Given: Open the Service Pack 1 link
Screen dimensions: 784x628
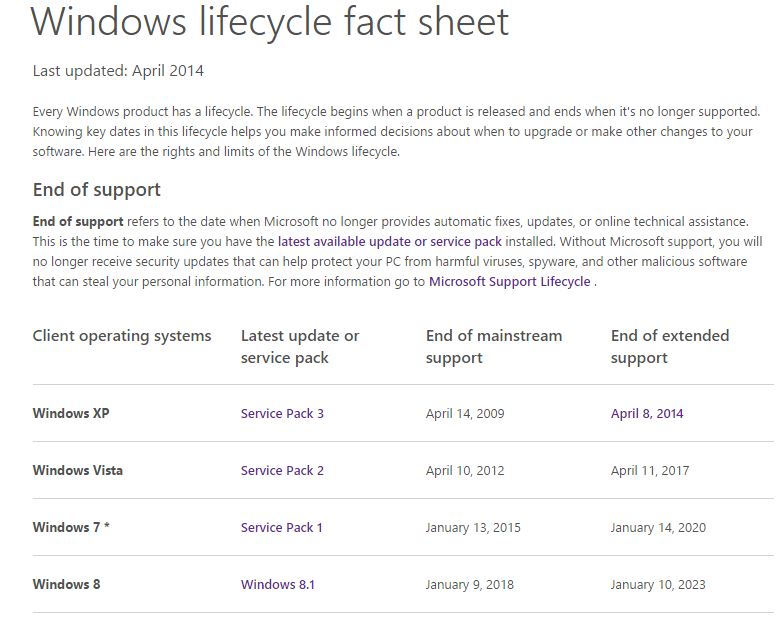Looking at the screenshot, I should coord(282,528).
